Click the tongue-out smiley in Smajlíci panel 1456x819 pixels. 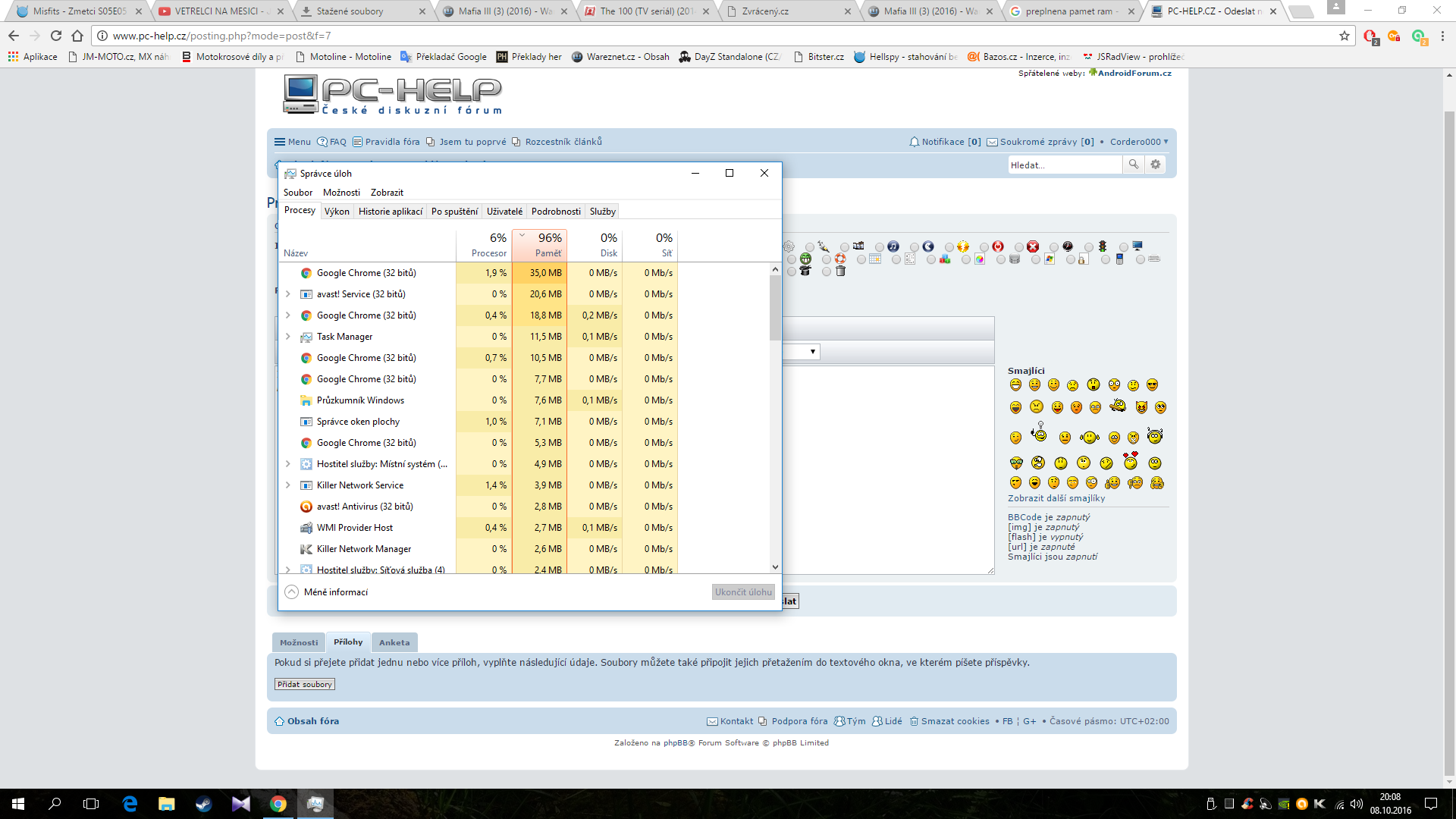tap(1057, 407)
